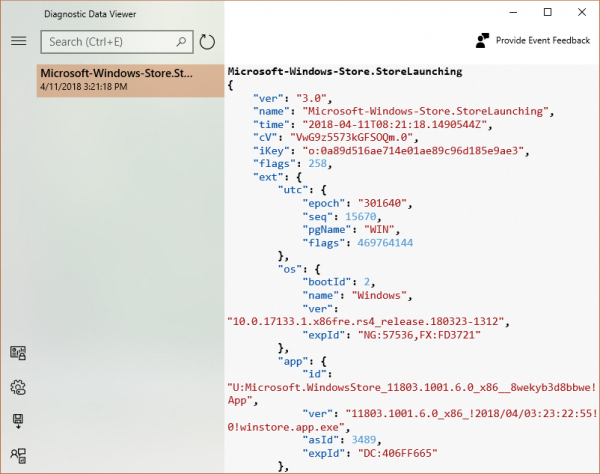Click the expId value DC:406FF665
Viewport: 600px width, 474px height.
tap(398, 453)
